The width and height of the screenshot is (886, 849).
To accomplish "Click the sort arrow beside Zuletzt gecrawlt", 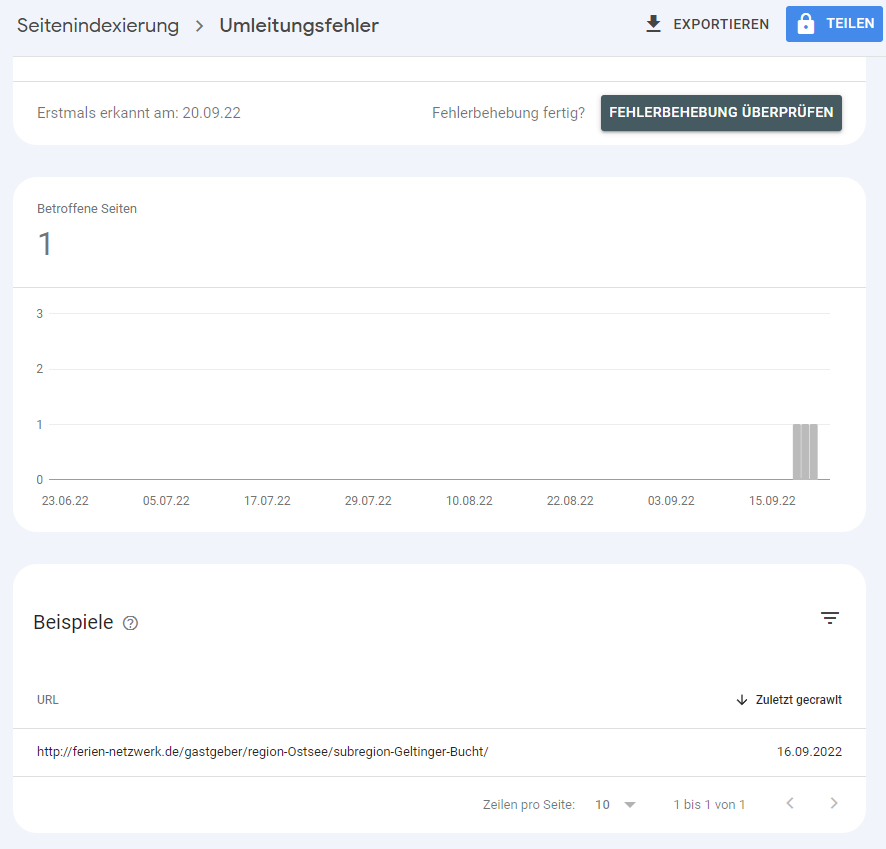I will [x=742, y=700].
